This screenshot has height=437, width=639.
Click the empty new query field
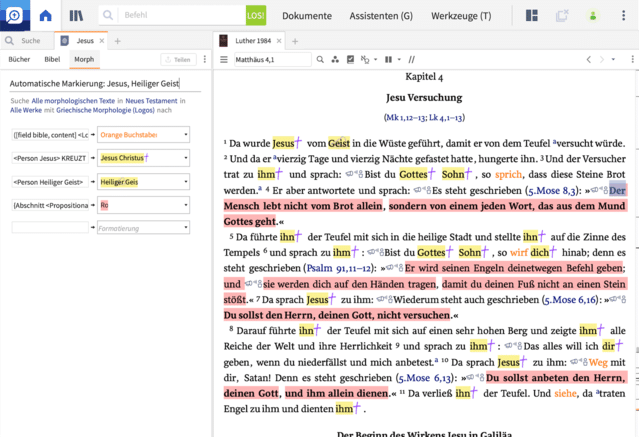[x=50, y=227]
